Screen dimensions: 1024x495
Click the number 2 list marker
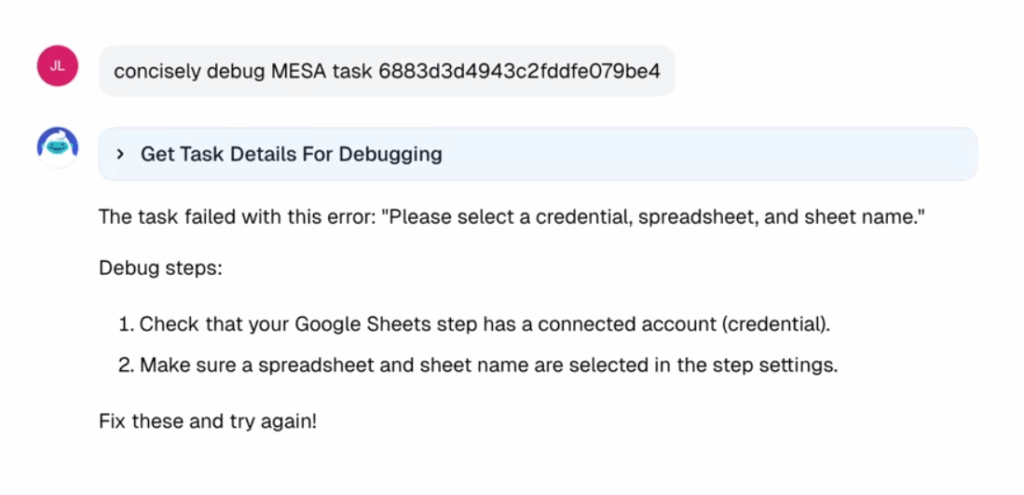[125, 365]
